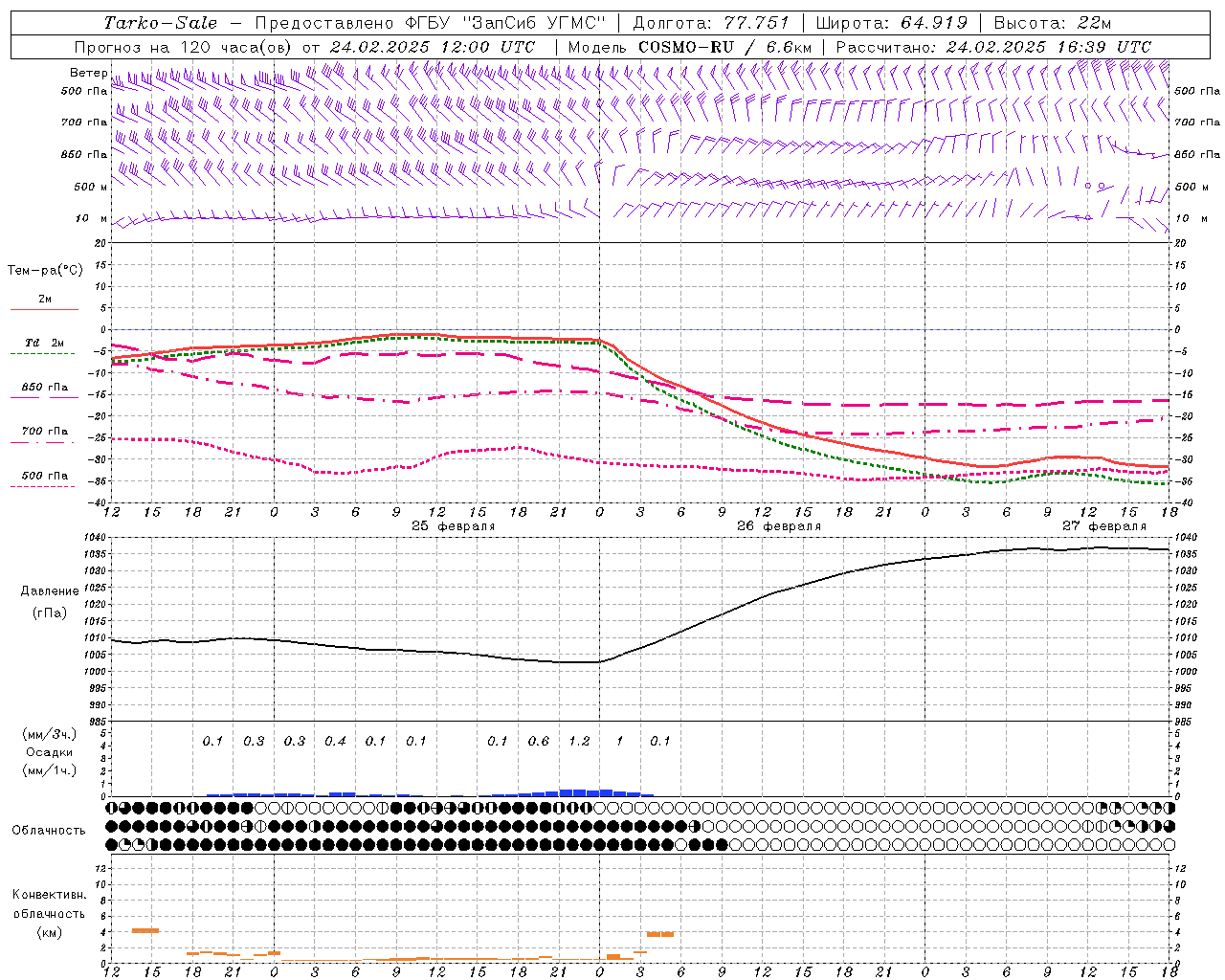Image resolution: width=1225 pixels, height=980 pixels.
Task: Choose the 500 гПа dotted legend entry
Action: click(44, 480)
